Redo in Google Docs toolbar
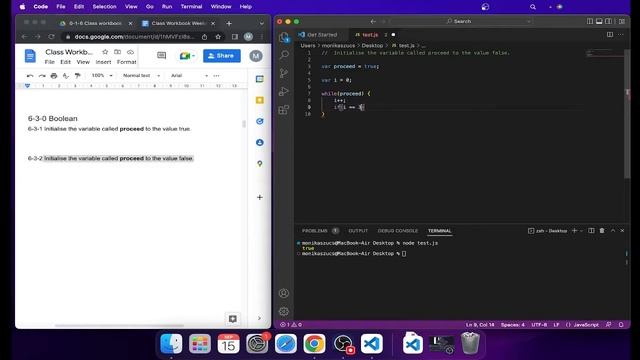640x360 pixels. pyautogui.click(x=42, y=76)
